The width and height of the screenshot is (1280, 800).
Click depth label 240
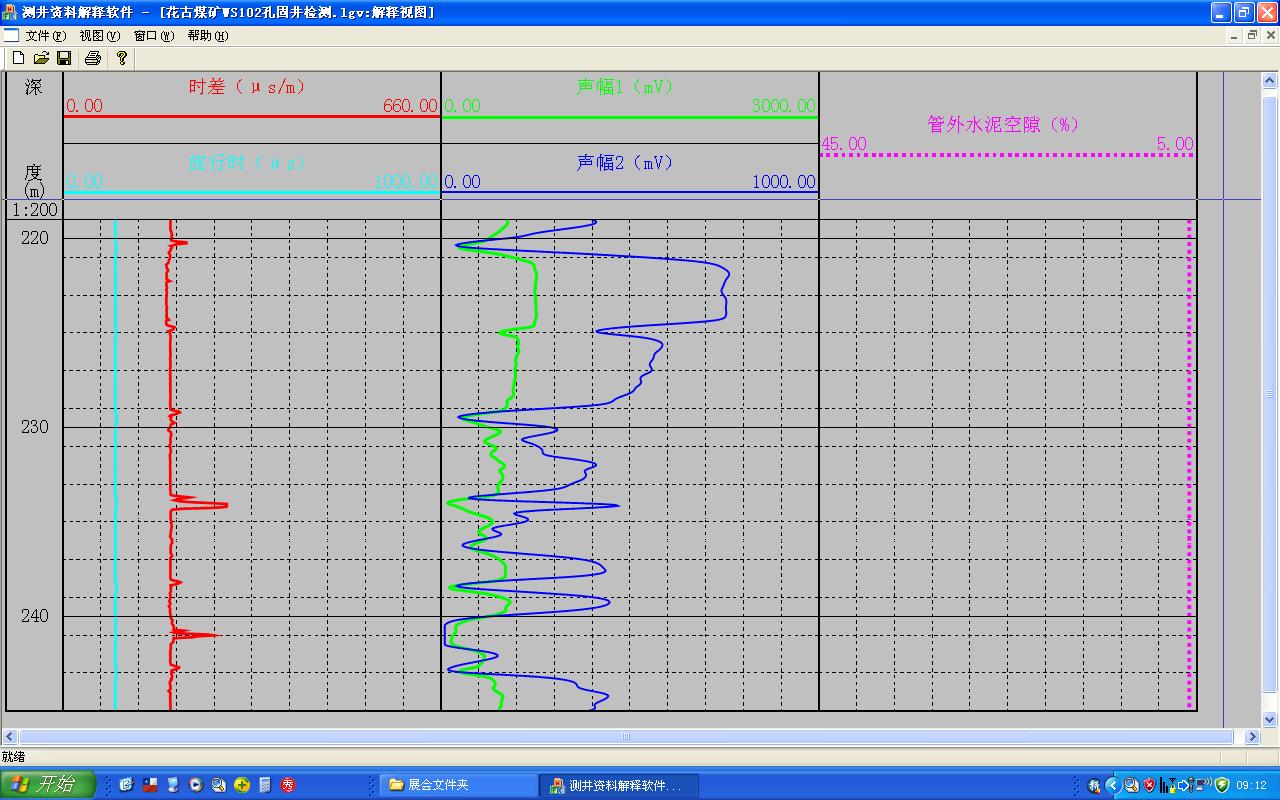click(34, 616)
